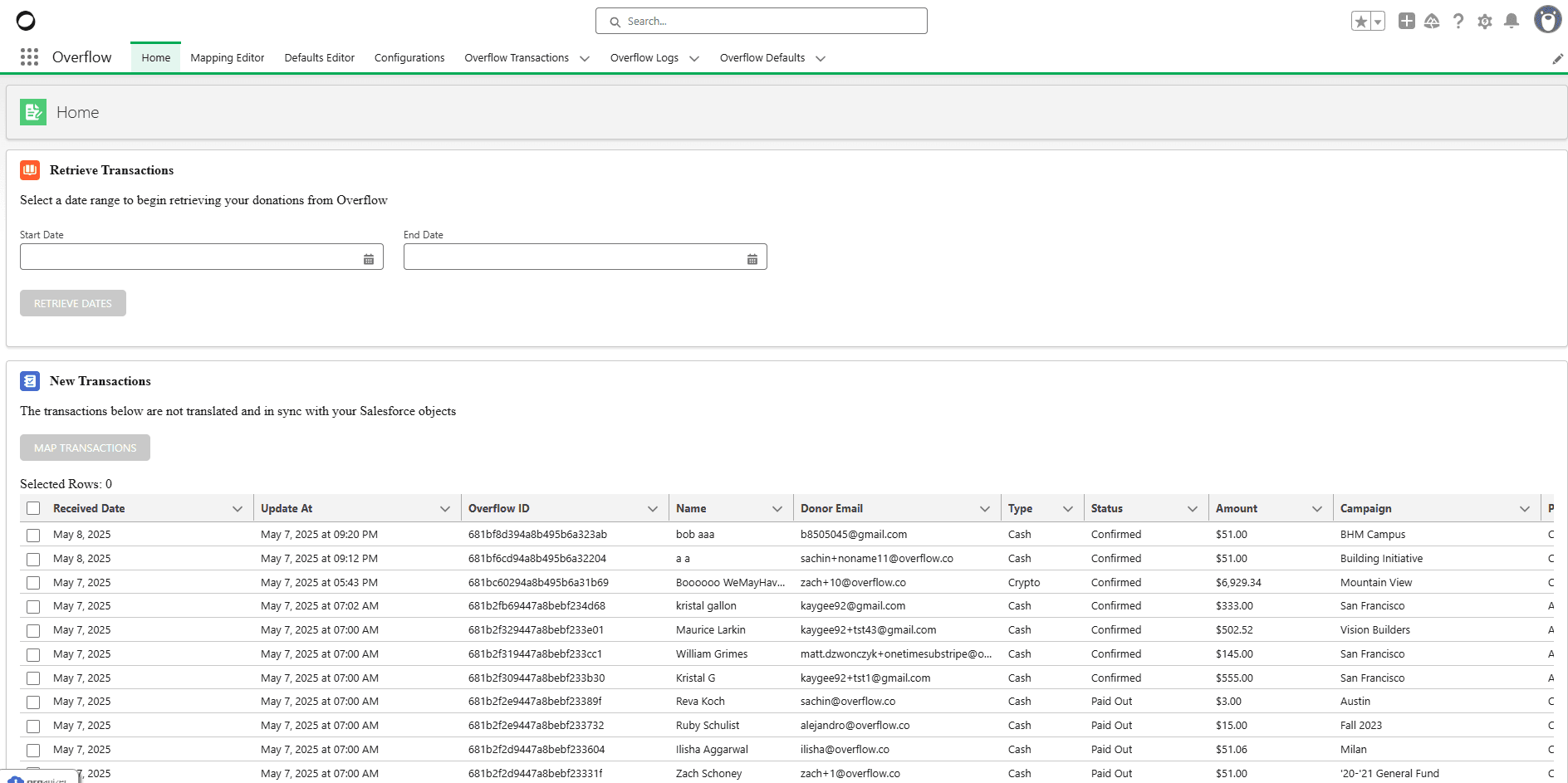Tick the kristal gallon row checkbox
The width and height of the screenshot is (1568, 783).
[x=33, y=606]
